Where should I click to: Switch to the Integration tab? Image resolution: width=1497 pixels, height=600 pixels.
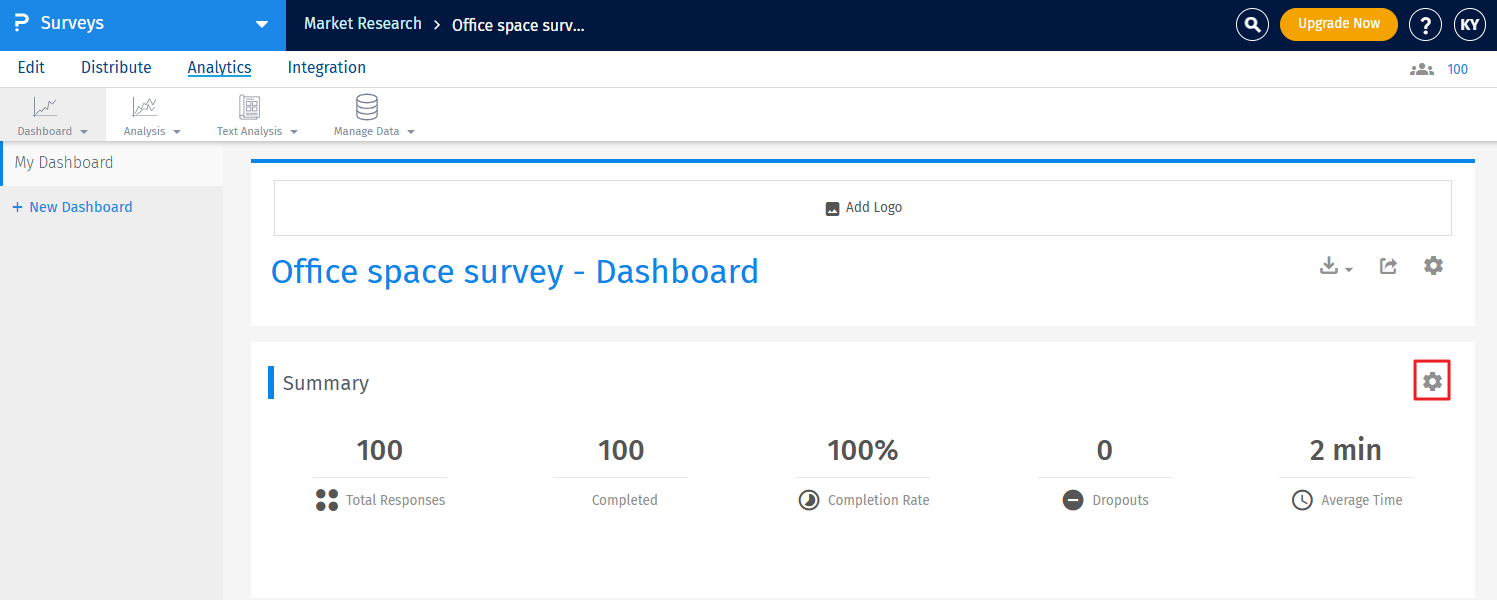click(x=326, y=67)
